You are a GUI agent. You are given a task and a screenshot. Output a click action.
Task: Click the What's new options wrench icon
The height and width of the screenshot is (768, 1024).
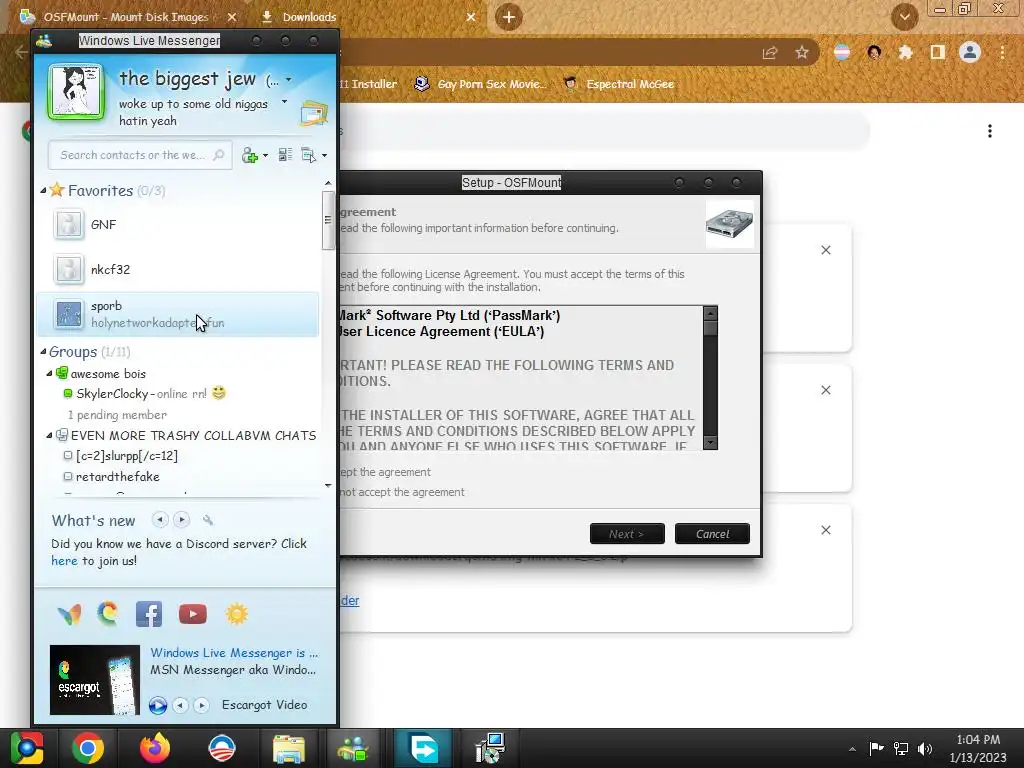click(x=208, y=520)
